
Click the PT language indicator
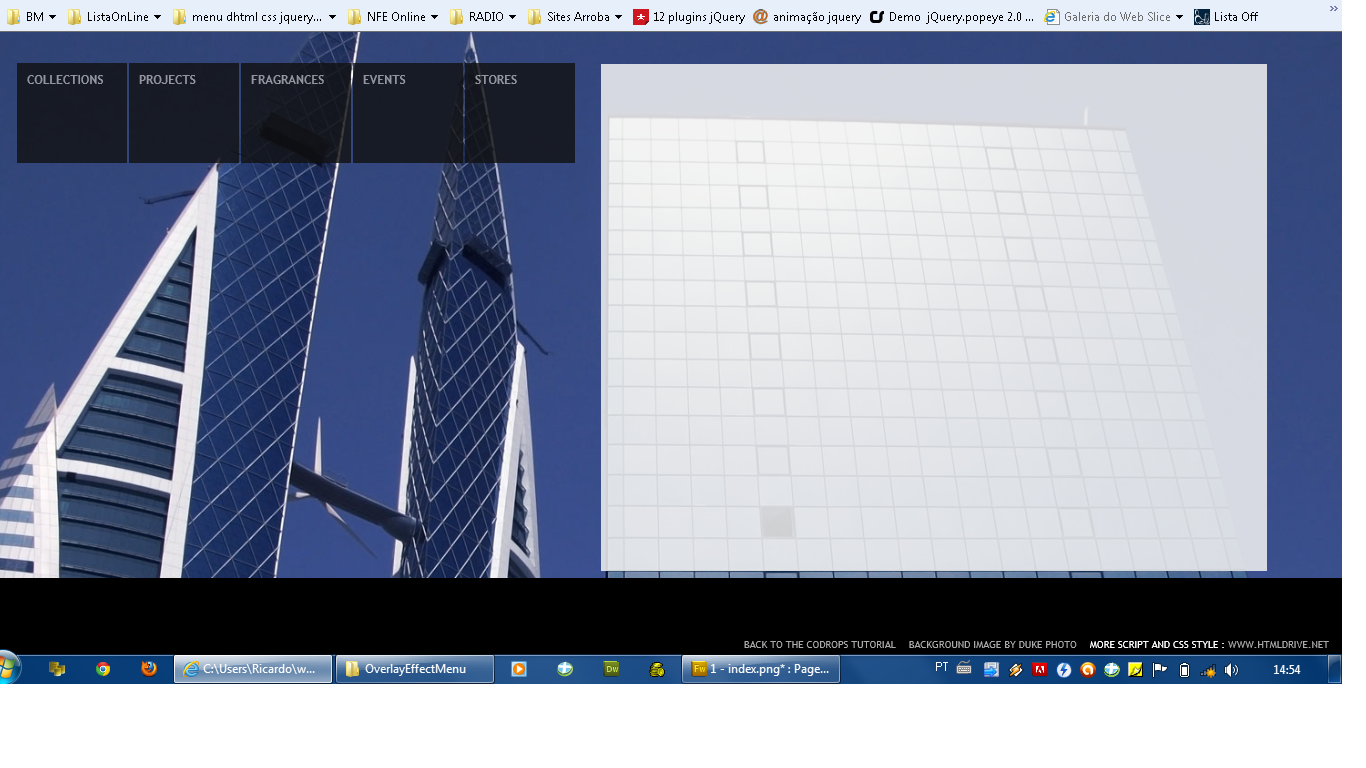click(941, 668)
